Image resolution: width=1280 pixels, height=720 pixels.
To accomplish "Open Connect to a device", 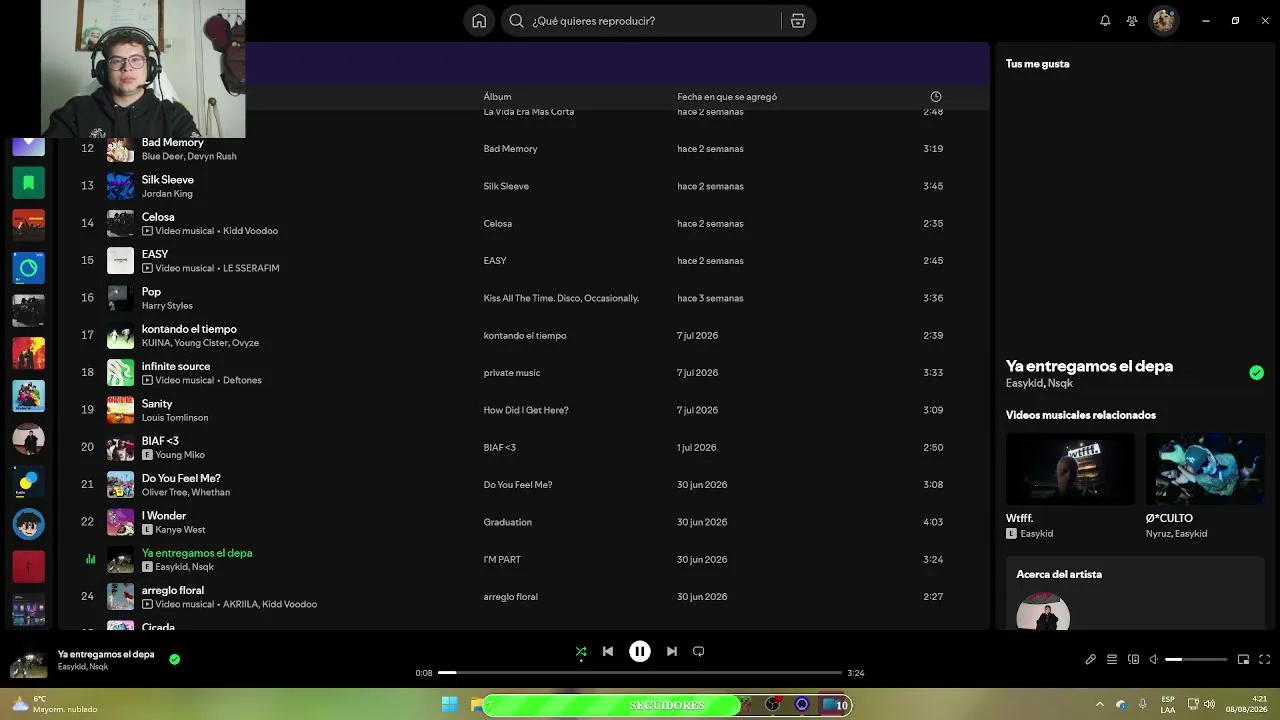I will [x=1133, y=659].
